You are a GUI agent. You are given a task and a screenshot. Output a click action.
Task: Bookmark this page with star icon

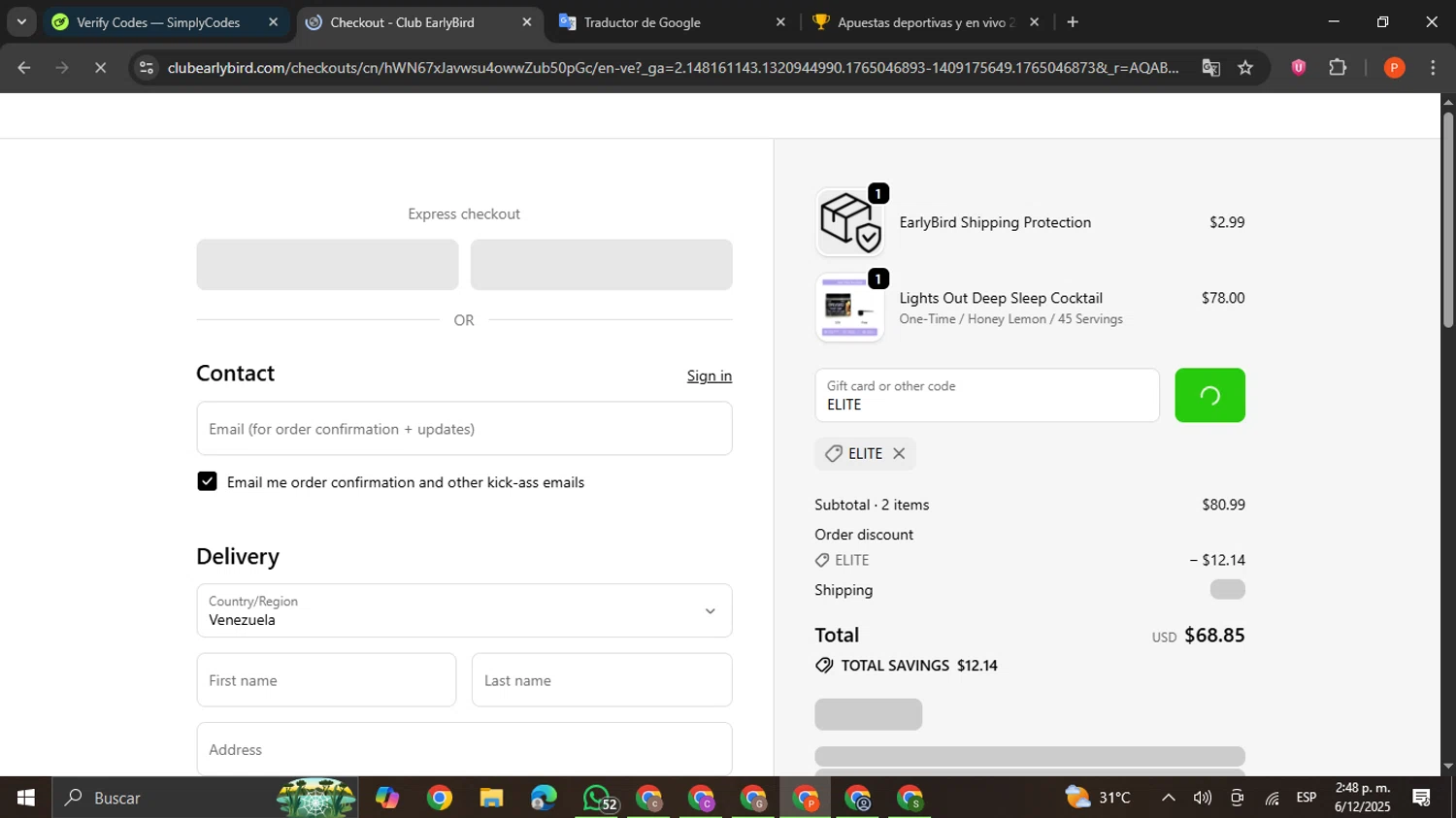(1245, 68)
